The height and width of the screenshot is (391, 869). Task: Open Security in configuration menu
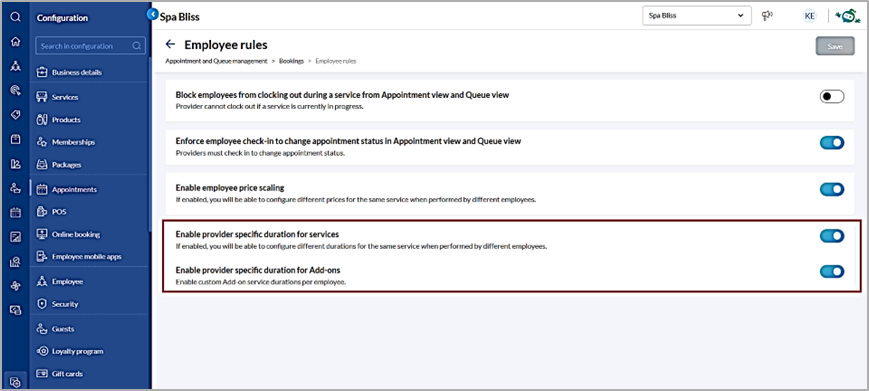pyautogui.click(x=65, y=304)
